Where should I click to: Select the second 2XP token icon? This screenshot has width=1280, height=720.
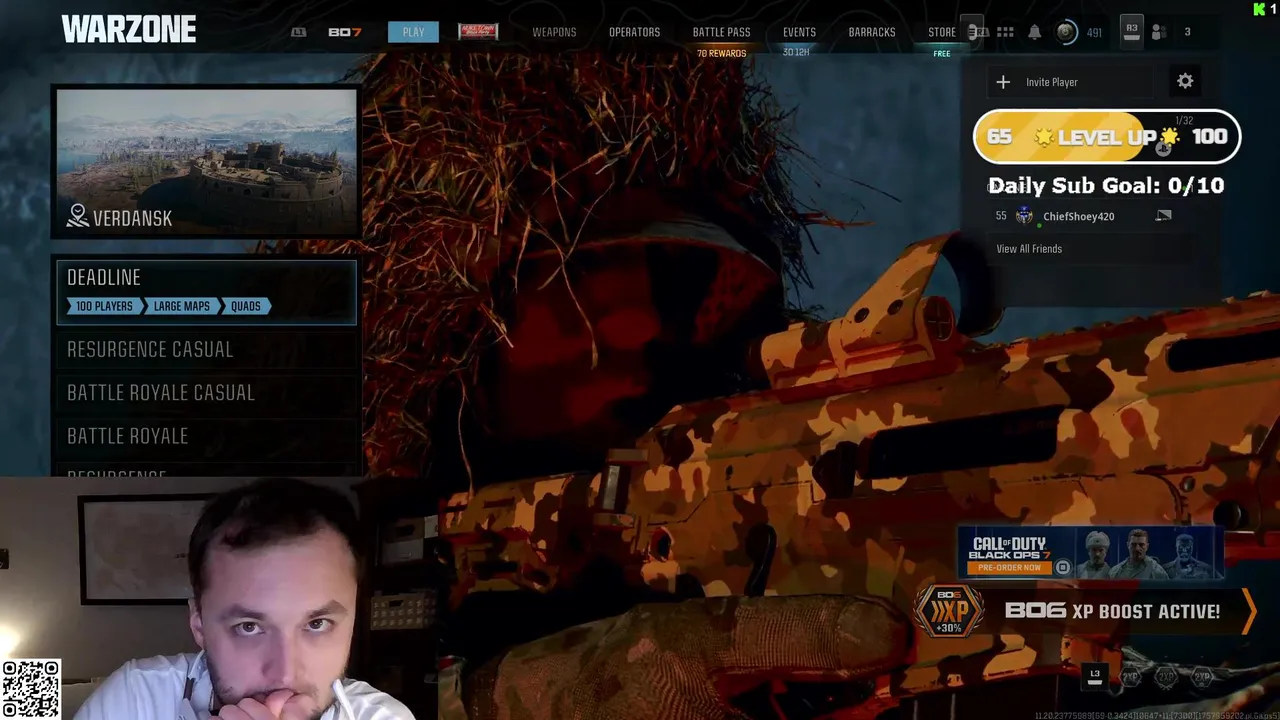click(1166, 677)
